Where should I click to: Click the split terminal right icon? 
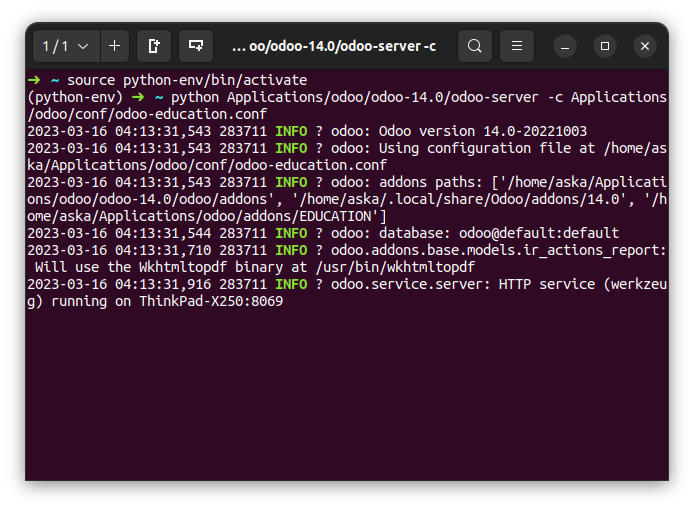tap(154, 46)
